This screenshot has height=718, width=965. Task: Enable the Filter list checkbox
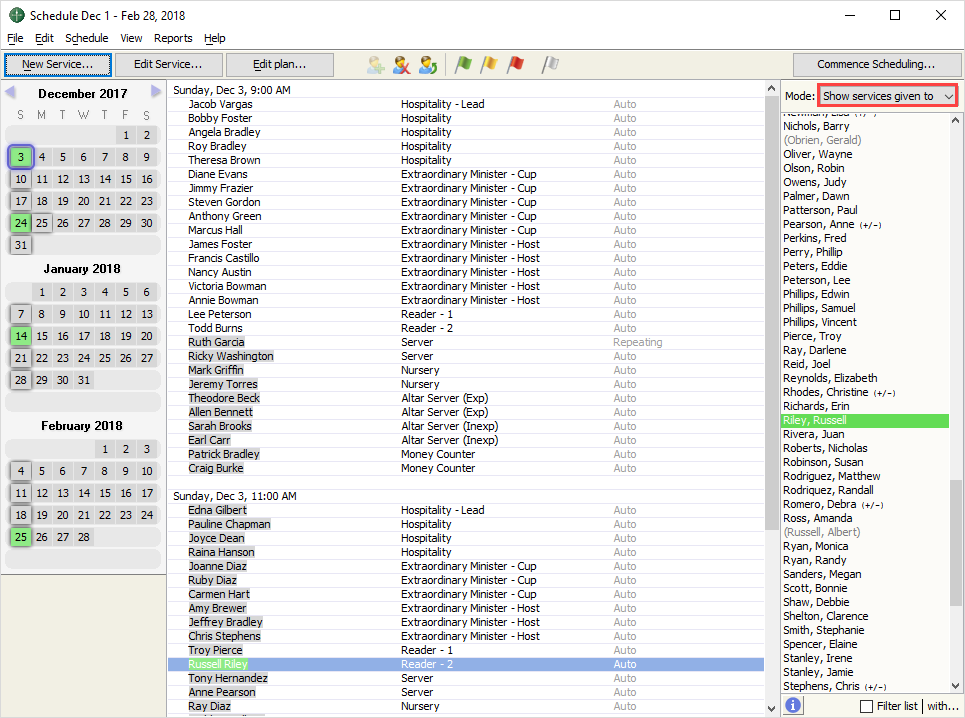[866, 706]
